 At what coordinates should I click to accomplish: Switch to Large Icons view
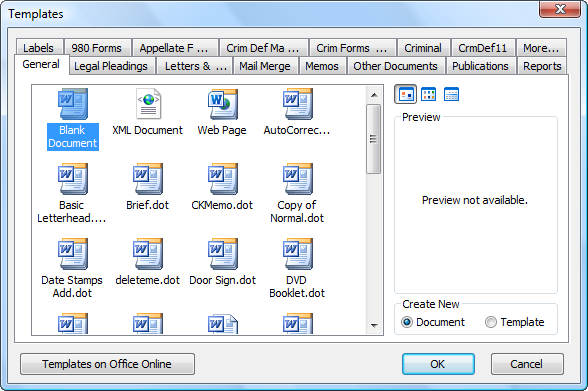tap(405, 94)
